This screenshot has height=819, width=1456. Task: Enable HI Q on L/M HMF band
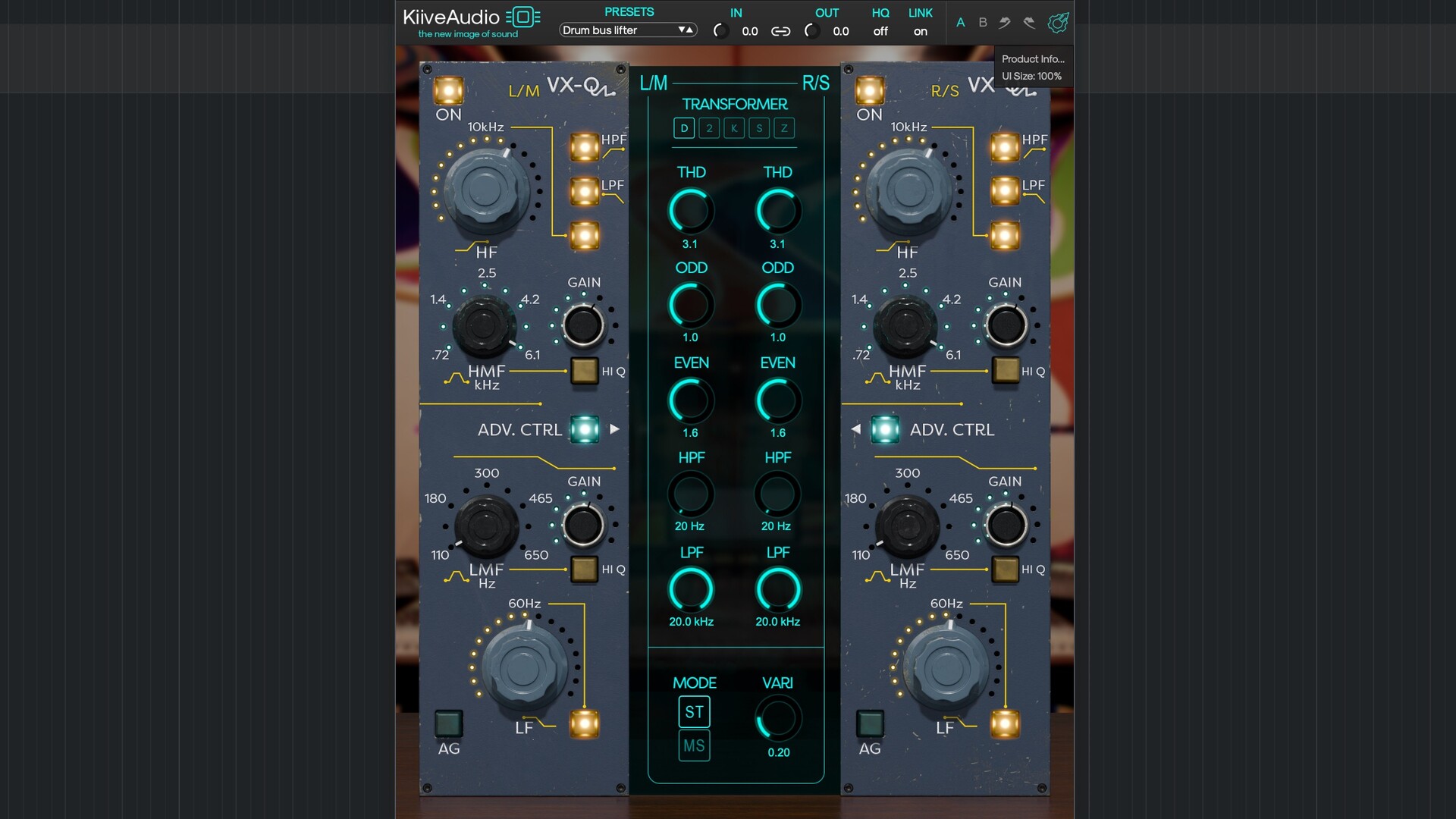click(584, 371)
